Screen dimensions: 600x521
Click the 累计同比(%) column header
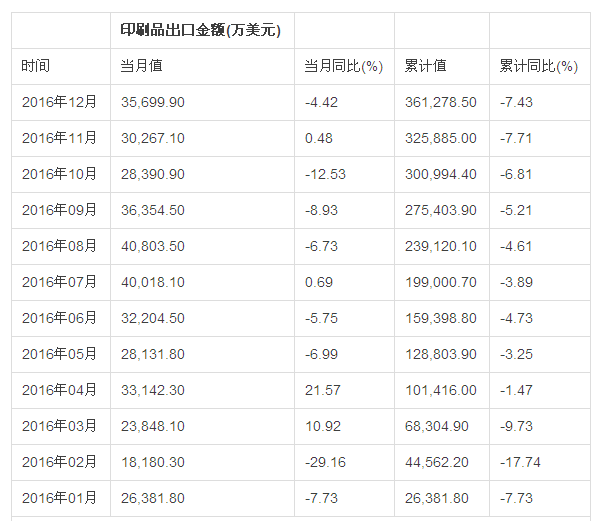[538, 66]
